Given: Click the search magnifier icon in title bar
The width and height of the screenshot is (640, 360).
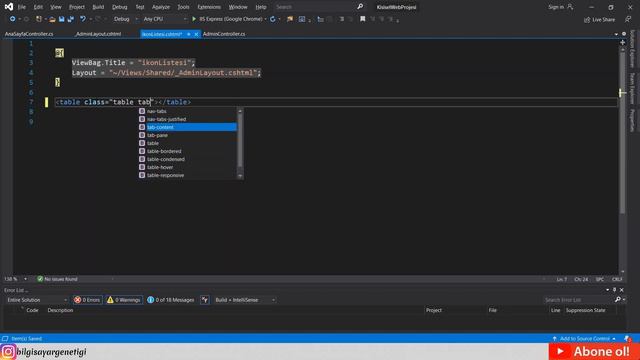Looking at the screenshot, I should 360,7.
